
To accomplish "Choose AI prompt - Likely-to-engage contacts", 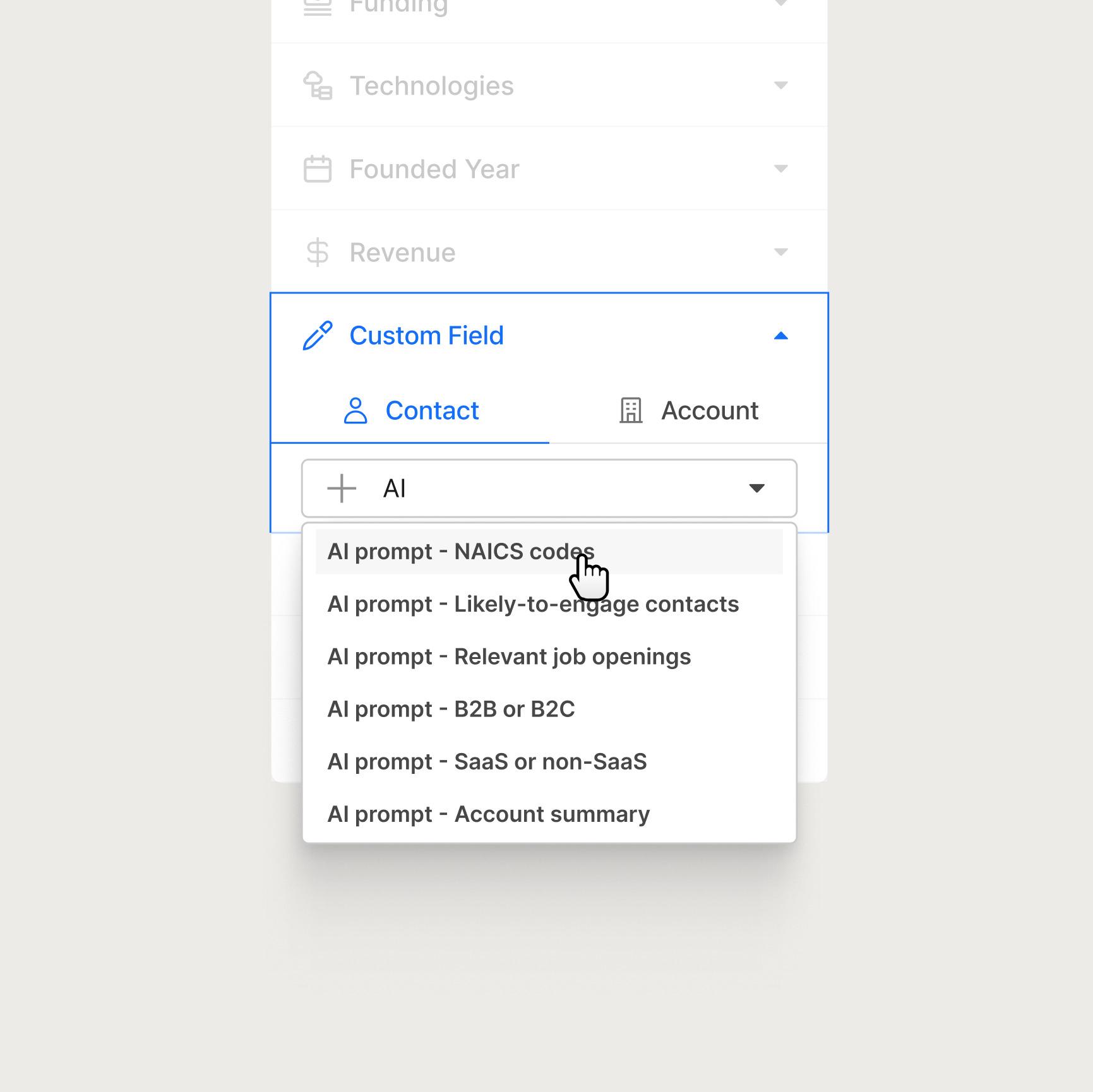I will pyautogui.click(x=533, y=605).
